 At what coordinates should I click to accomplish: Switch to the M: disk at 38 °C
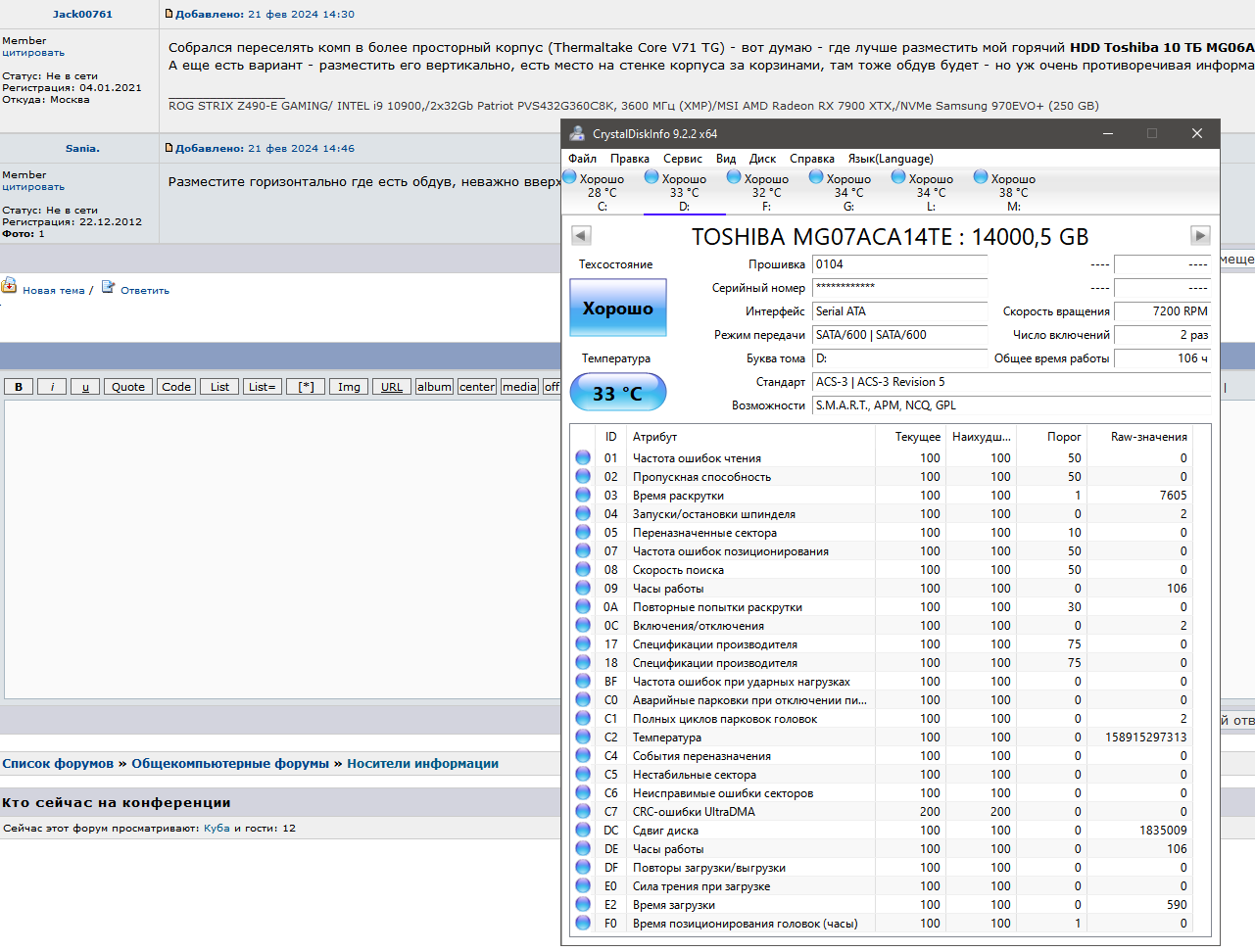(1013, 191)
